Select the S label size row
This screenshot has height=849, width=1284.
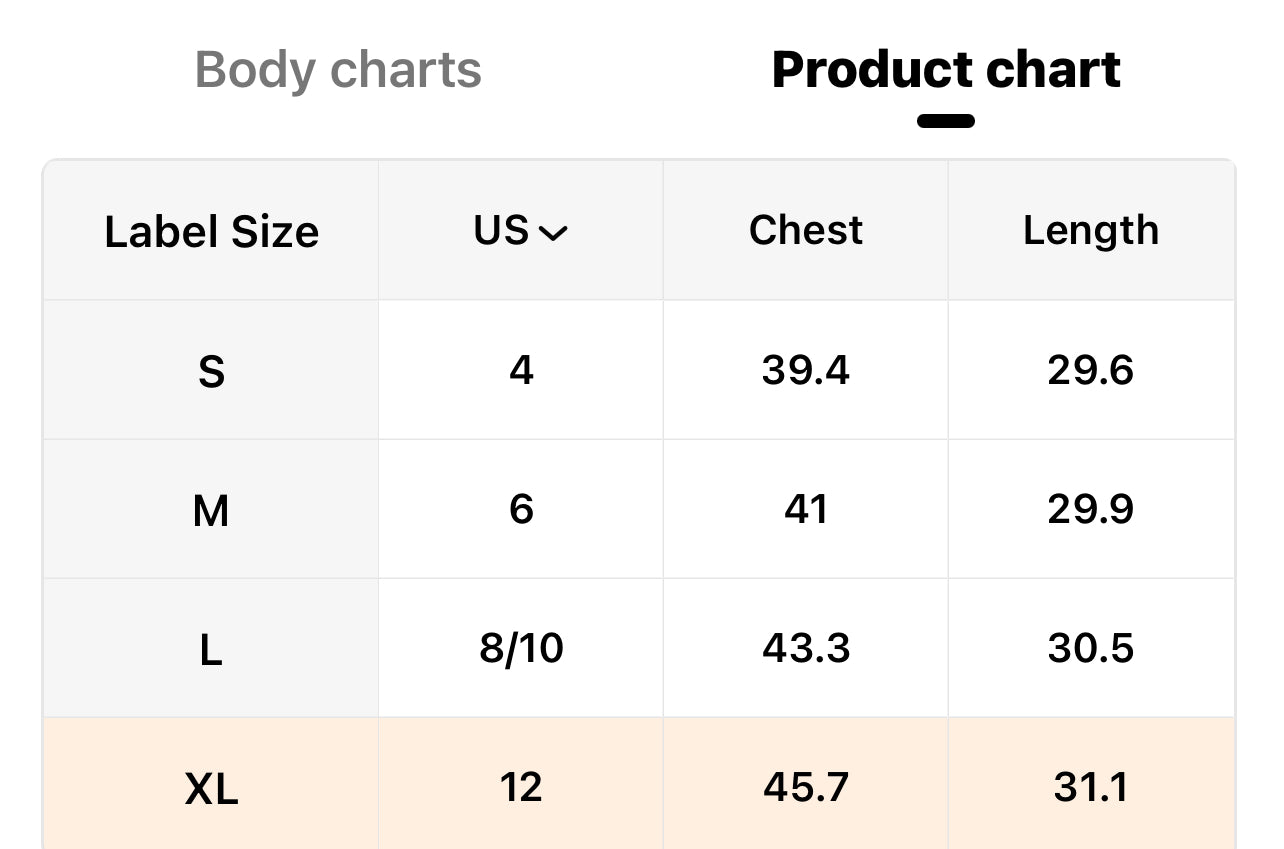(211, 372)
